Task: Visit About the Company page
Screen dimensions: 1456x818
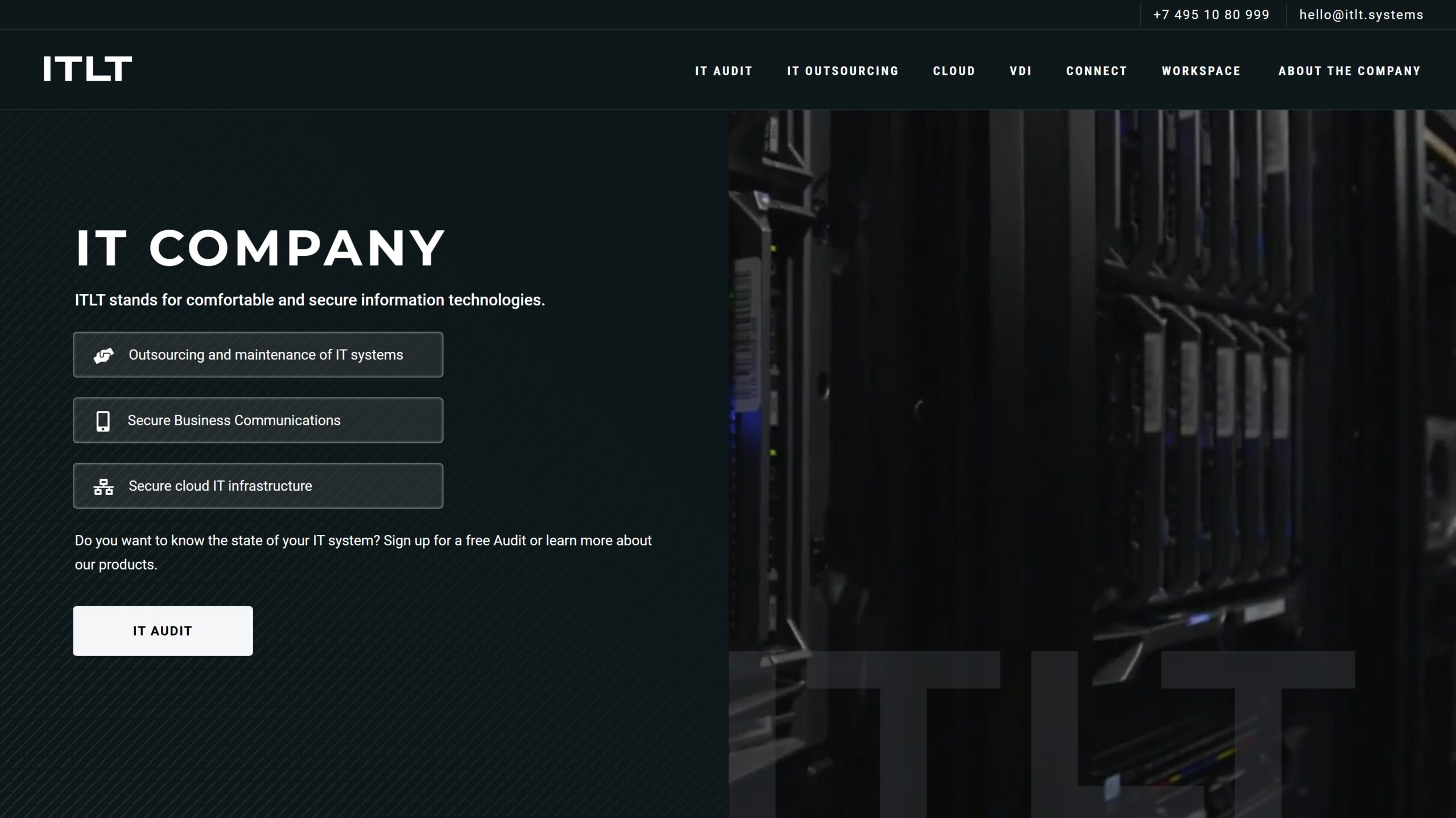Action: click(1349, 71)
